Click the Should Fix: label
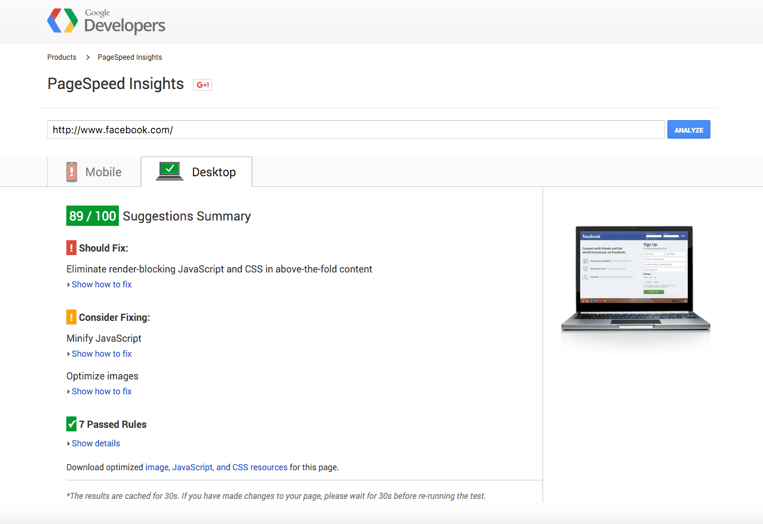This screenshot has height=524, width=763. point(104,248)
